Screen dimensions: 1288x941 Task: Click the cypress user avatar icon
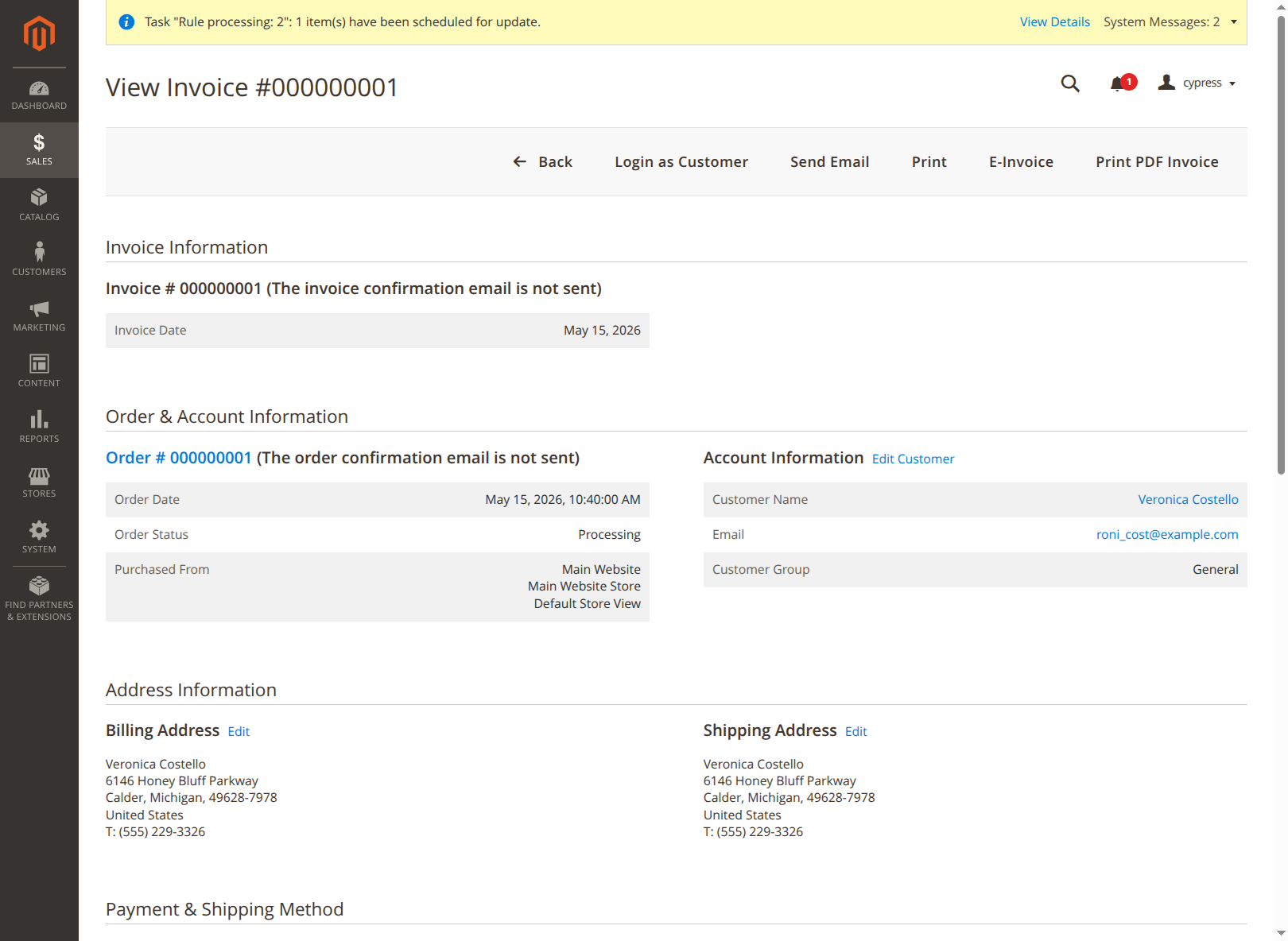1166,83
